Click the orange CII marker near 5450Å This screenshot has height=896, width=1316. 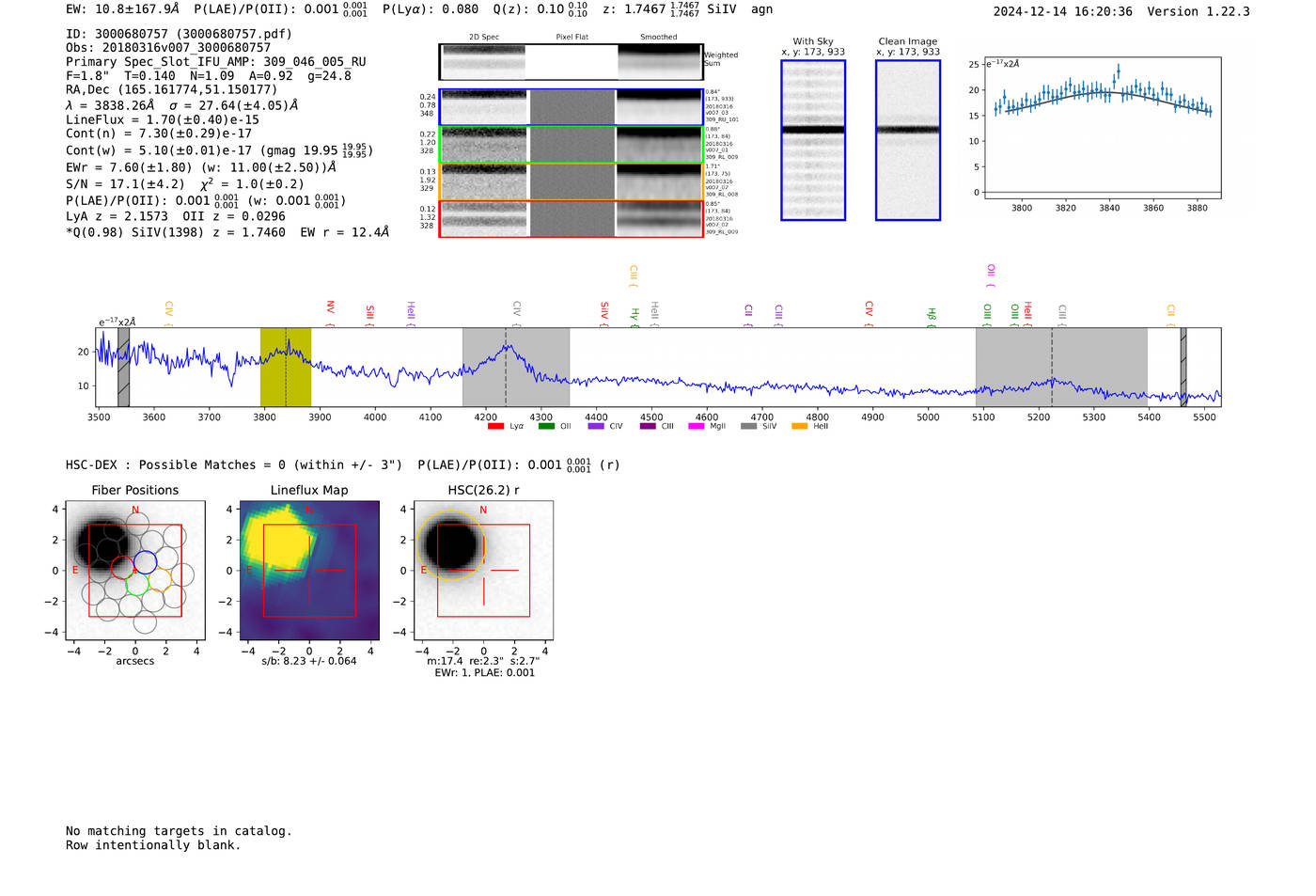(x=1170, y=316)
